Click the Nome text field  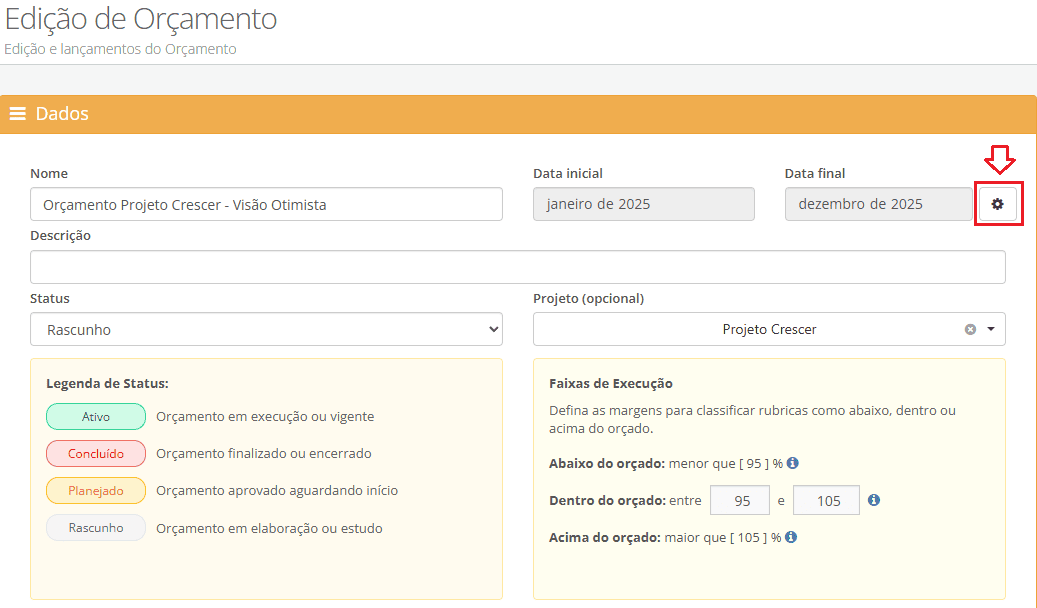(266, 204)
